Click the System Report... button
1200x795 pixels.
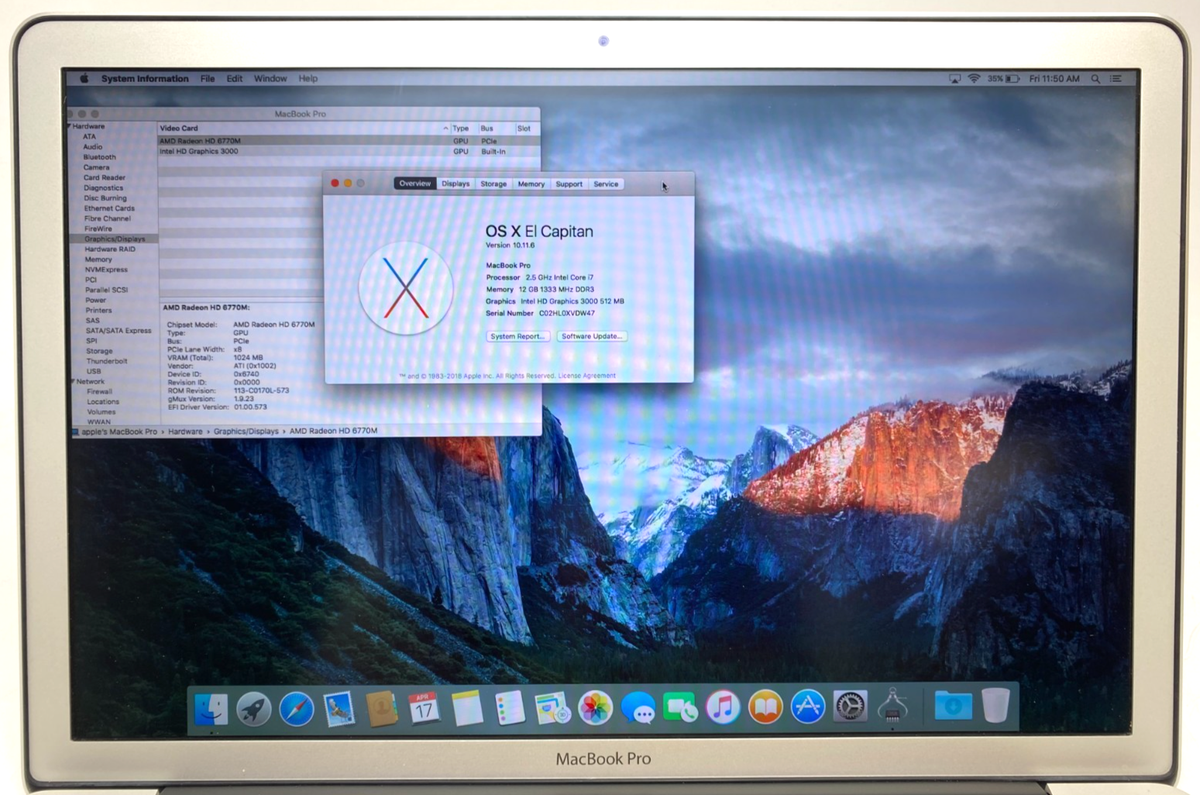(x=518, y=337)
